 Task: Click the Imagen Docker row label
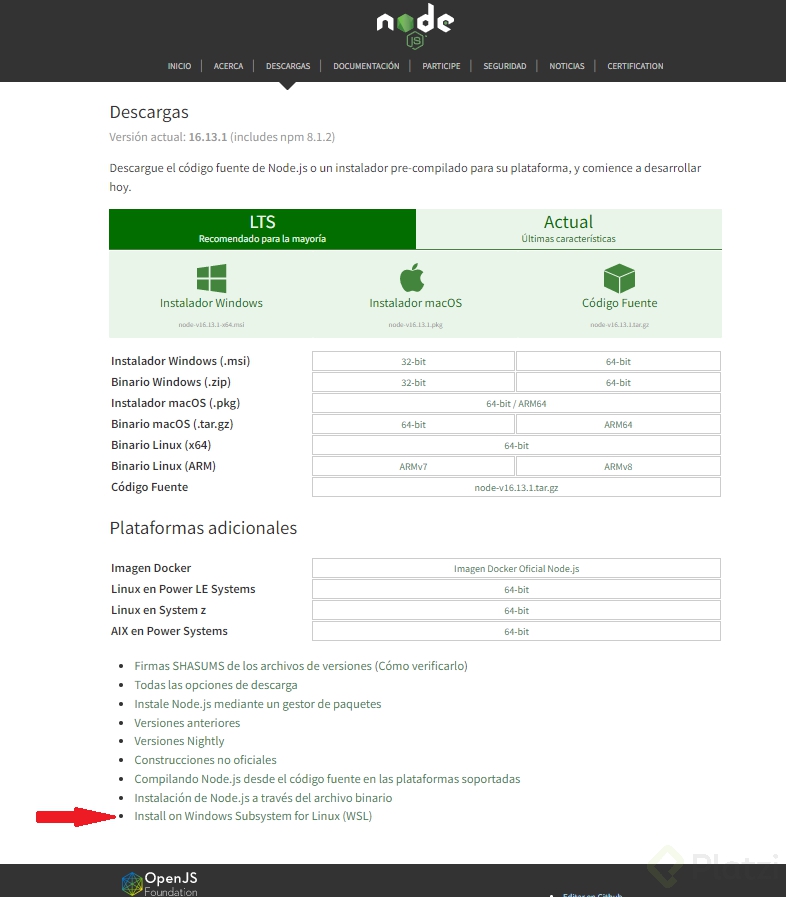[x=151, y=568]
